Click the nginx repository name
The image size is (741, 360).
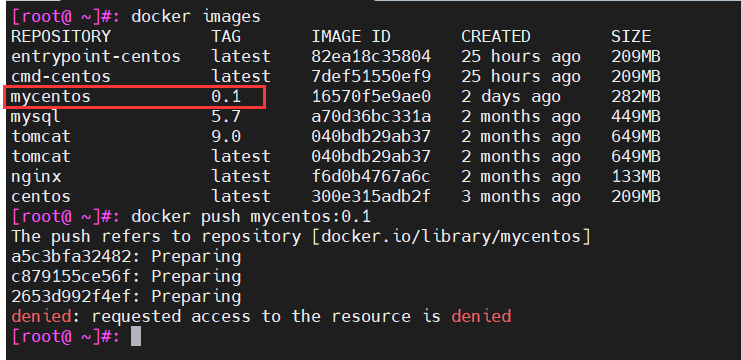(36, 177)
